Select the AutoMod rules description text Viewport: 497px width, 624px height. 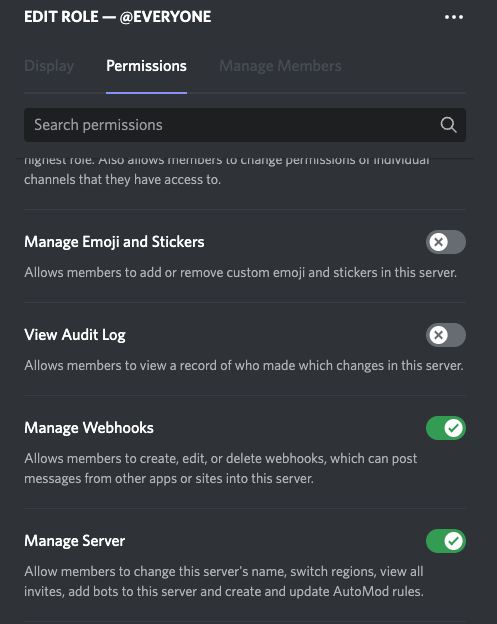(224, 581)
